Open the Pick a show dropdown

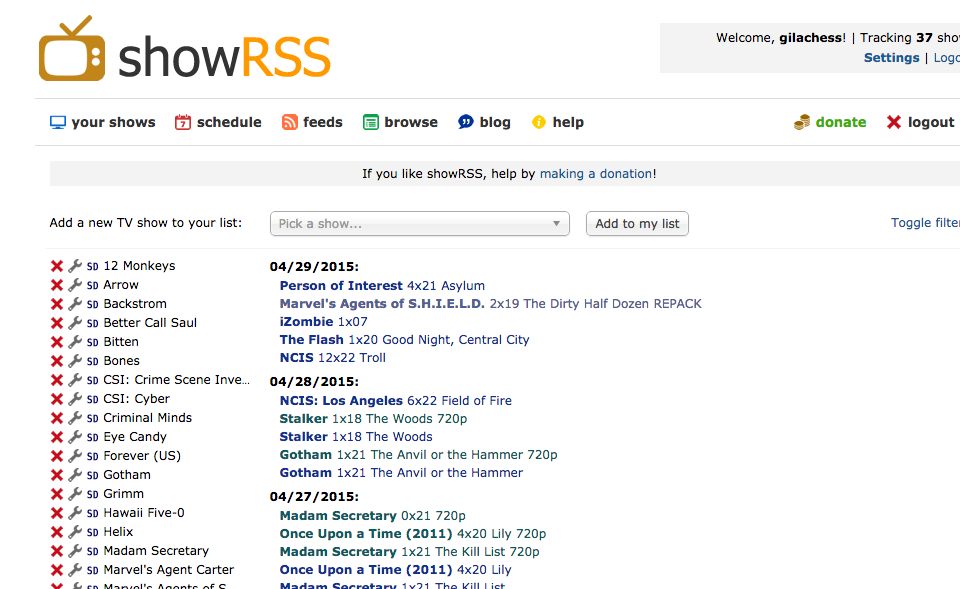pyautogui.click(x=419, y=223)
